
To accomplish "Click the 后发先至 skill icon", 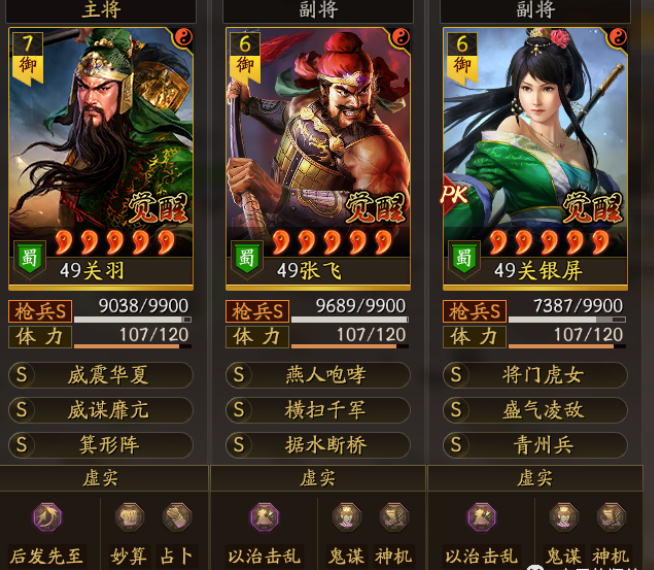I will tap(48, 517).
